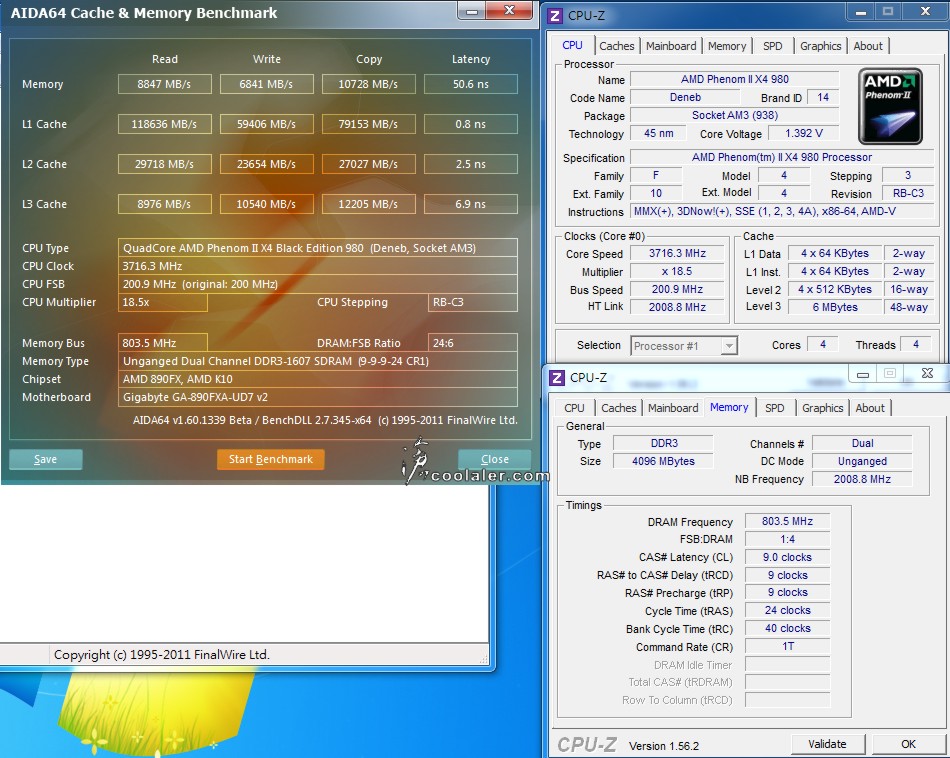Click OK in the CPU-Z Memory window
This screenshot has width=950, height=758.
tap(908, 744)
